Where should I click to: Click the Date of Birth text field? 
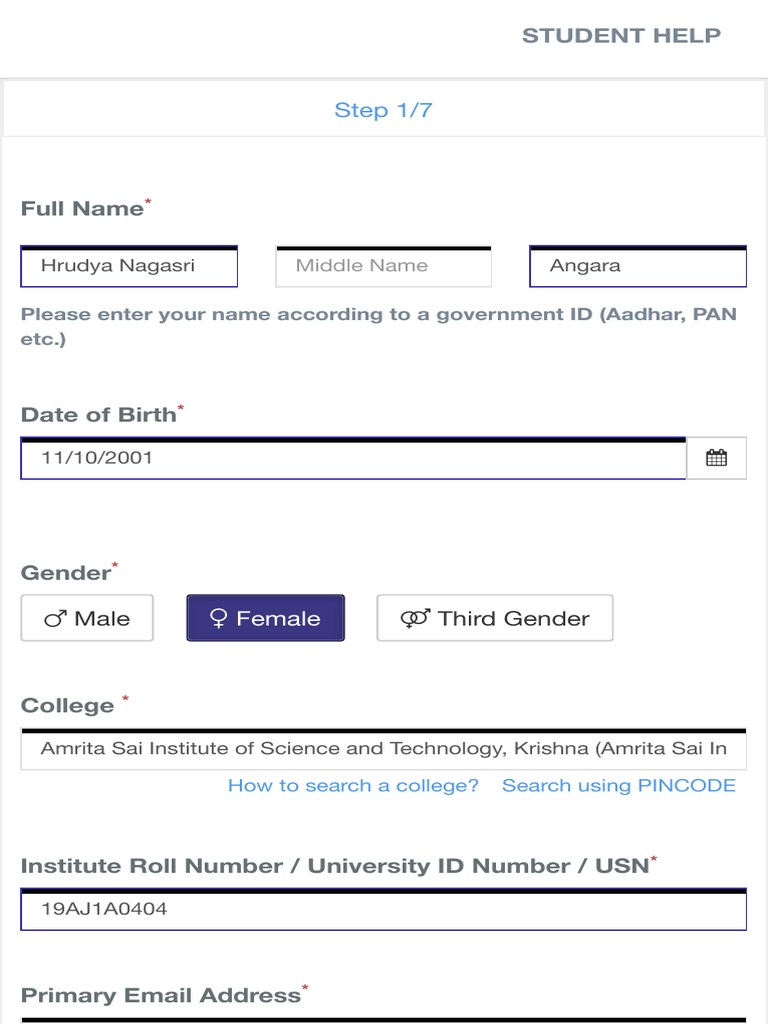[353, 458]
